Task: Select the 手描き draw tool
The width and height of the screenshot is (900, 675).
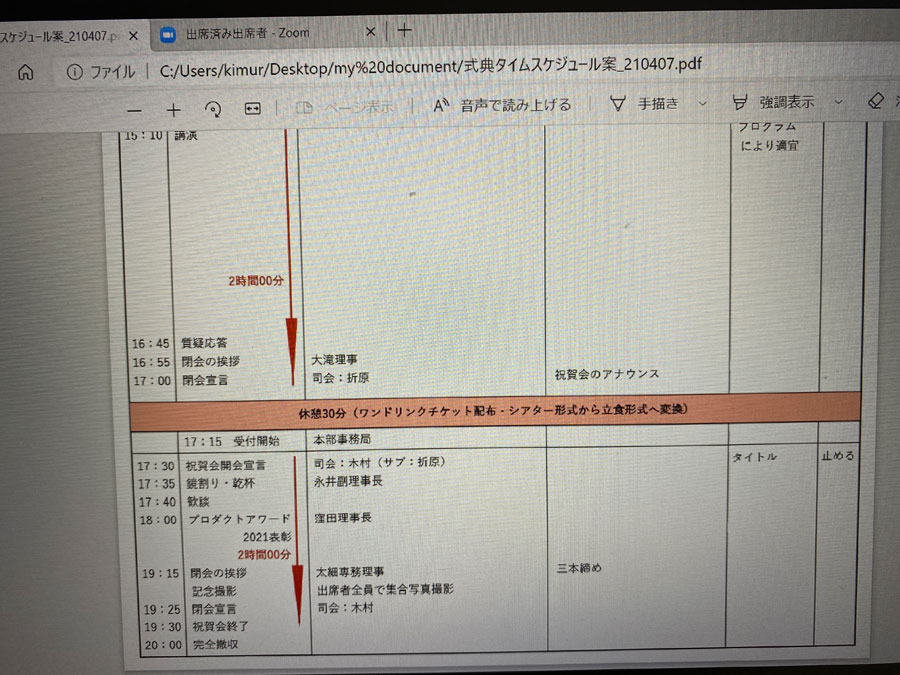Action: (644, 104)
